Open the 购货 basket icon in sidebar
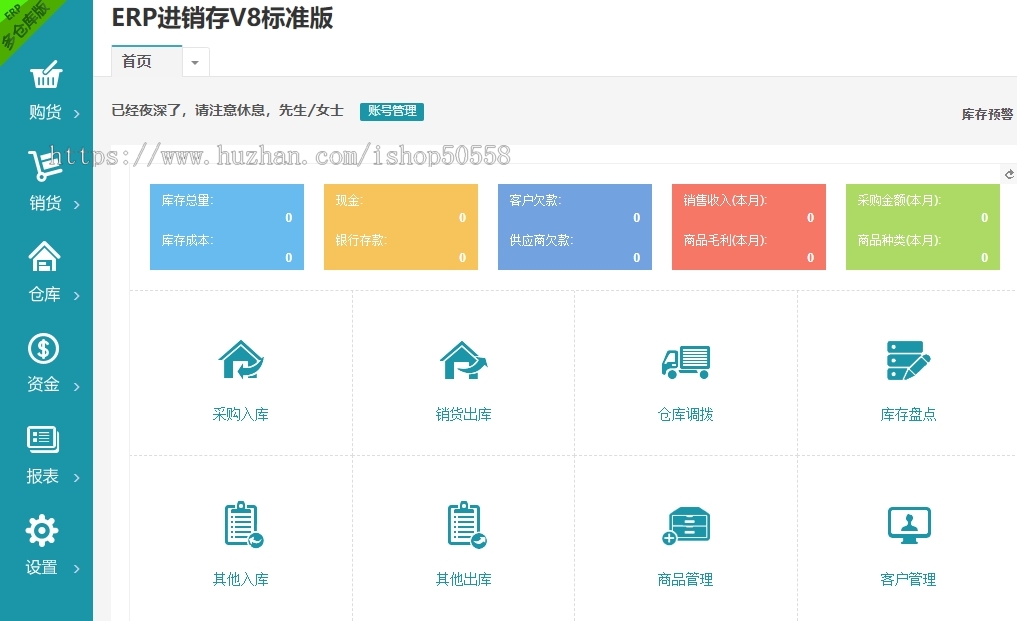Viewport: 1017px width, 621px height. click(46, 75)
